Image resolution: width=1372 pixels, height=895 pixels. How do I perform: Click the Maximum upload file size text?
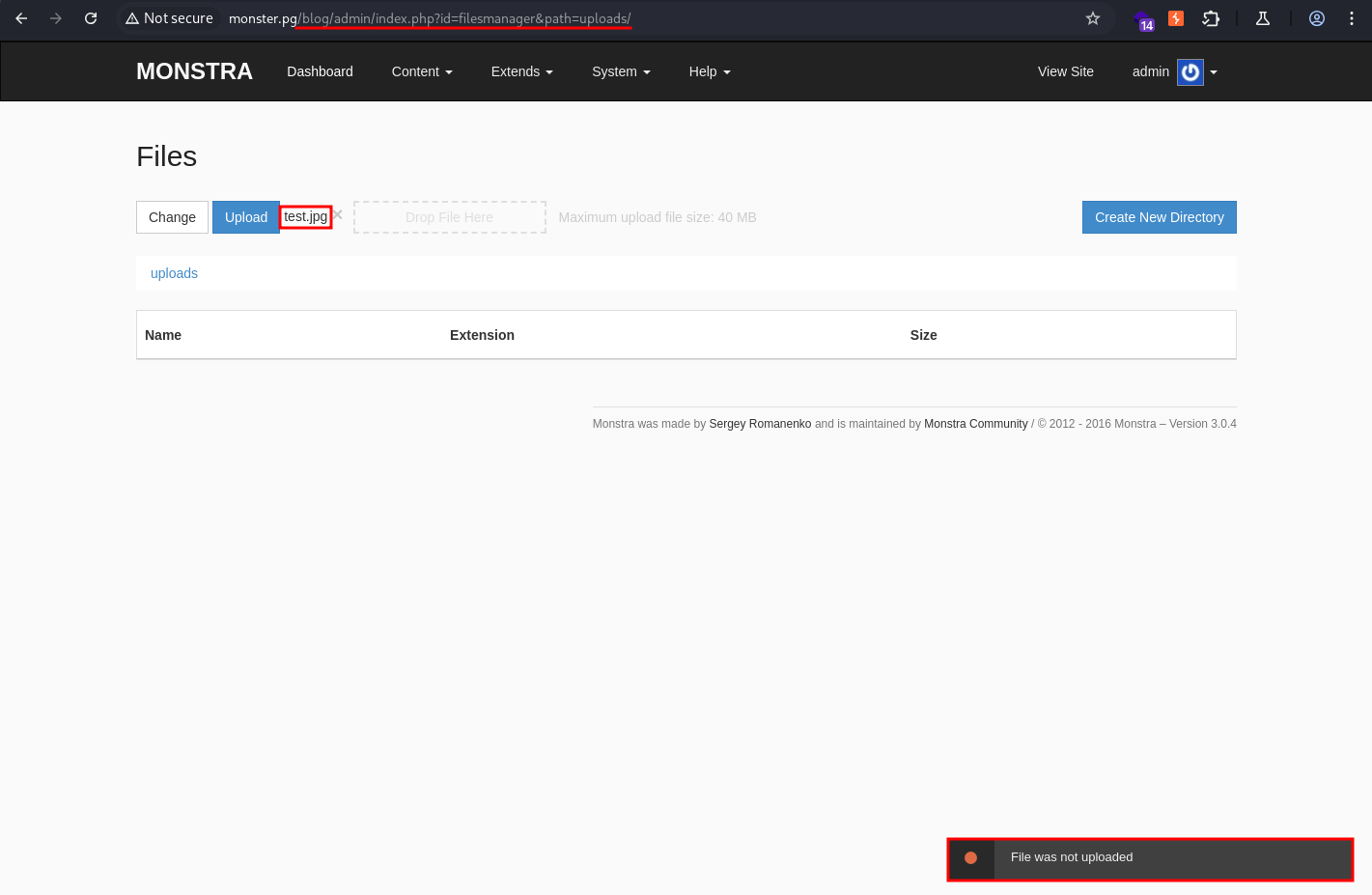tap(658, 217)
